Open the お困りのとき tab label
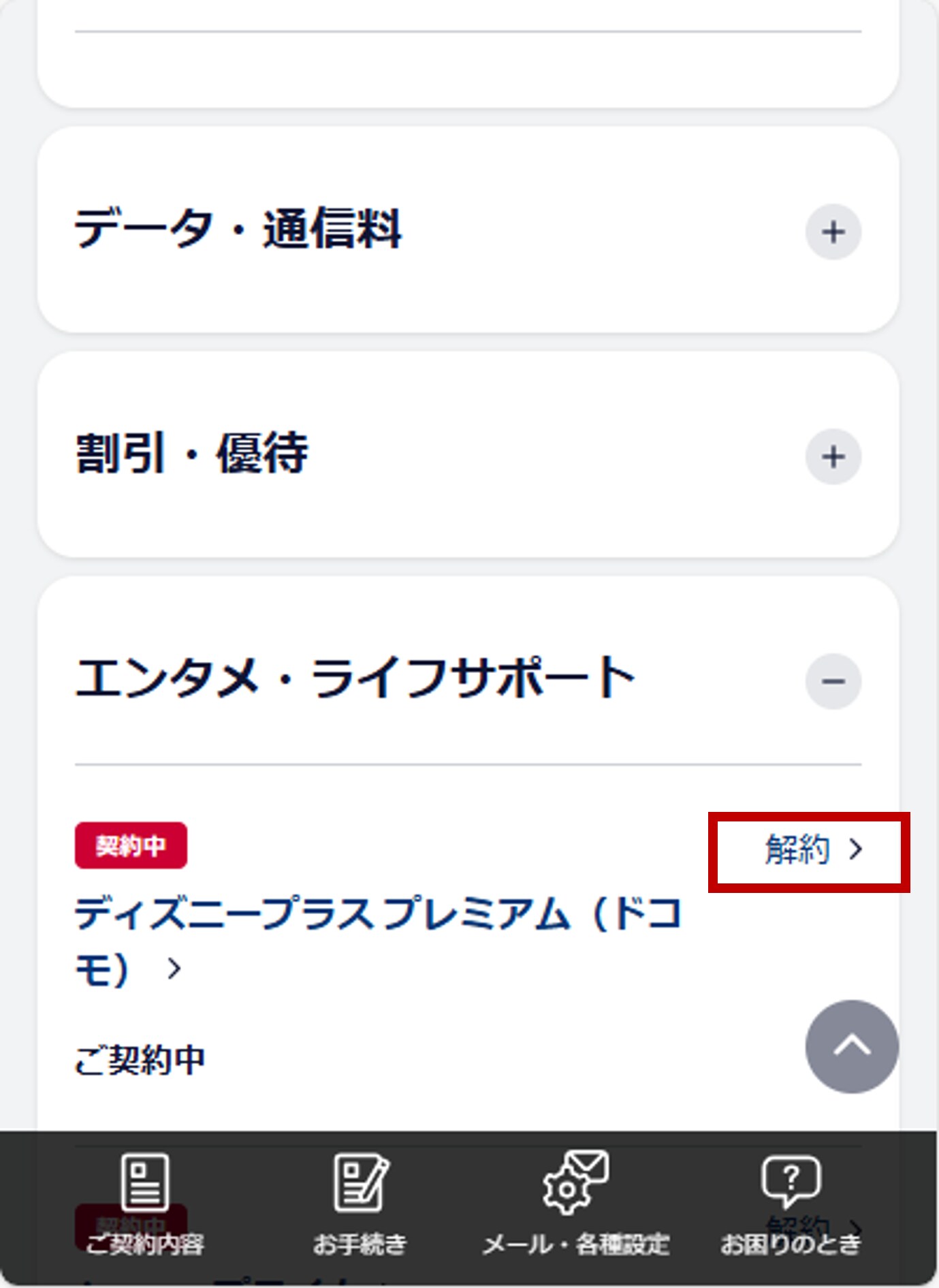Screen dimensions: 939x1288 [x=791, y=1245]
